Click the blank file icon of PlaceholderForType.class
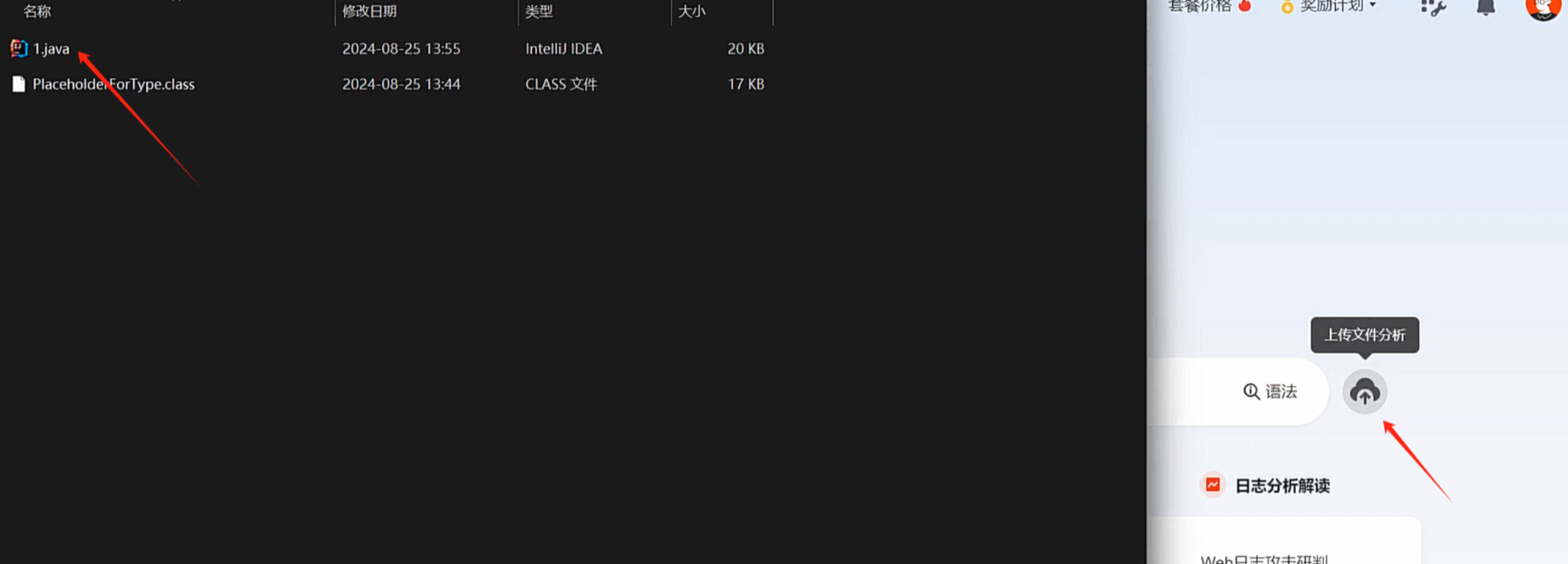The width and height of the screenshot is (1568, 564). click(18, 84)
